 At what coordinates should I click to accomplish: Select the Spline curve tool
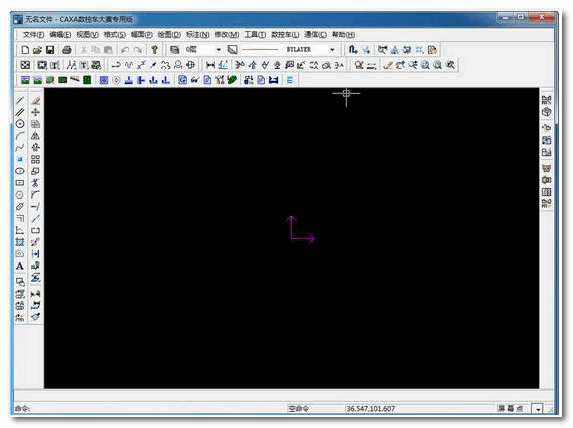coord(20,147)
